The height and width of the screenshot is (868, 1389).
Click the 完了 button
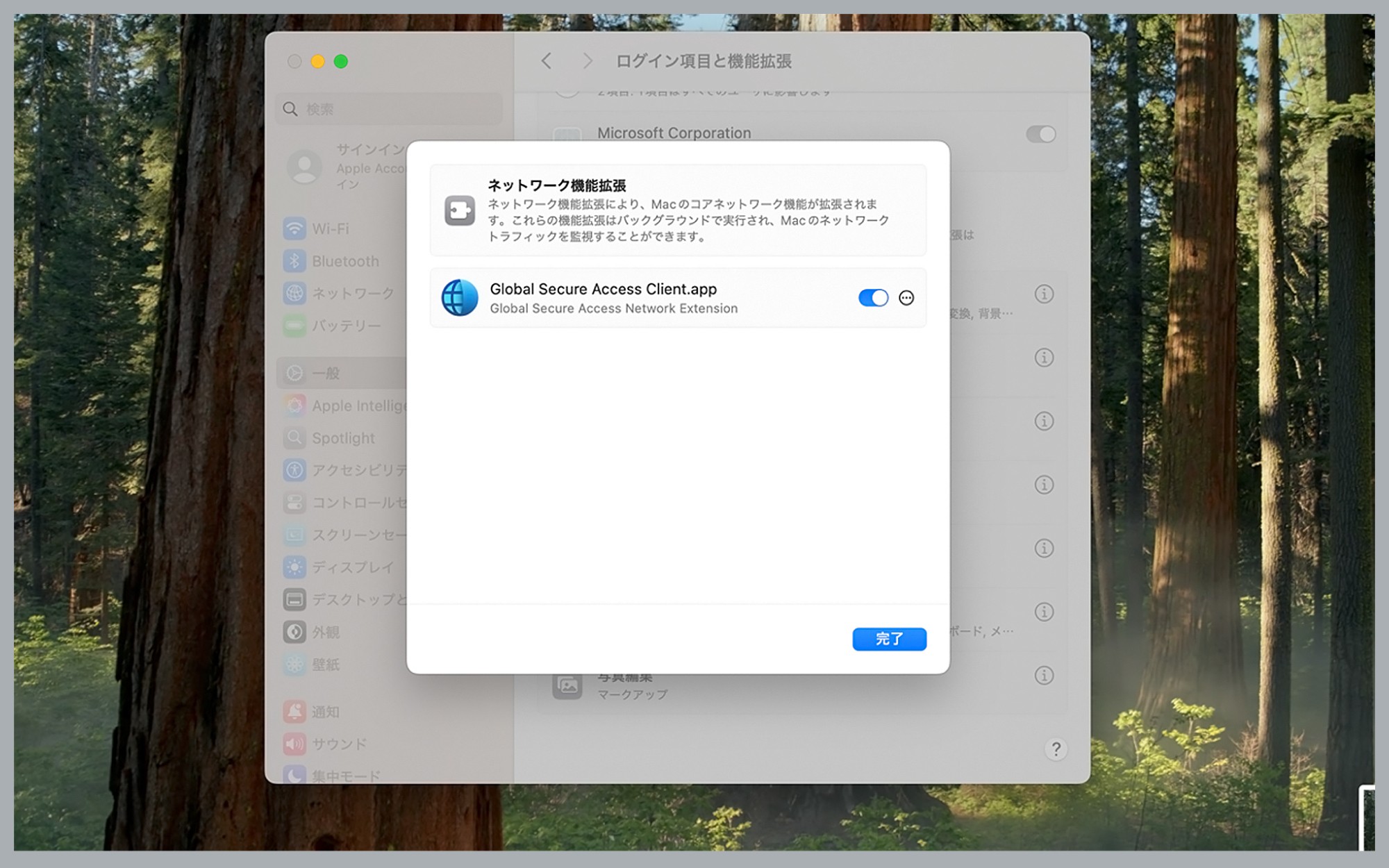(x=890, y=639)
